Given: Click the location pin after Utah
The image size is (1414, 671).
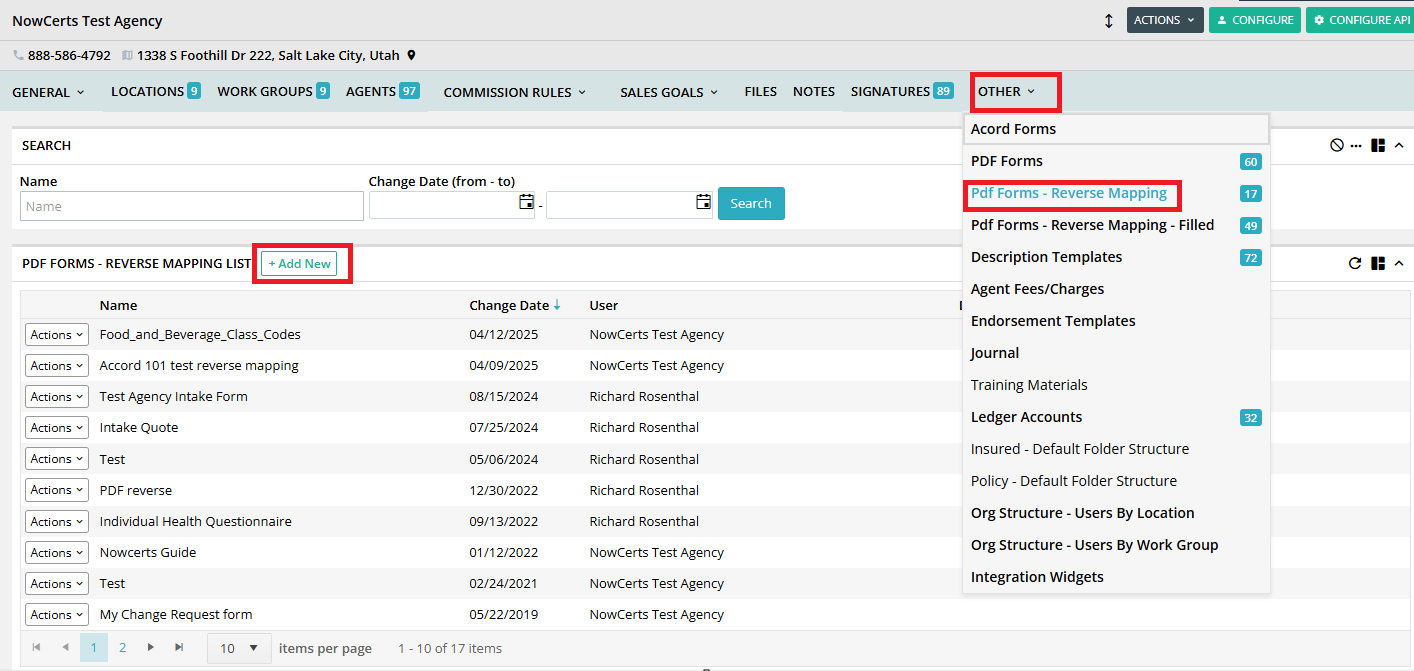Looking at the screenshot, I should pyautogui.click(x=411, y=56).
